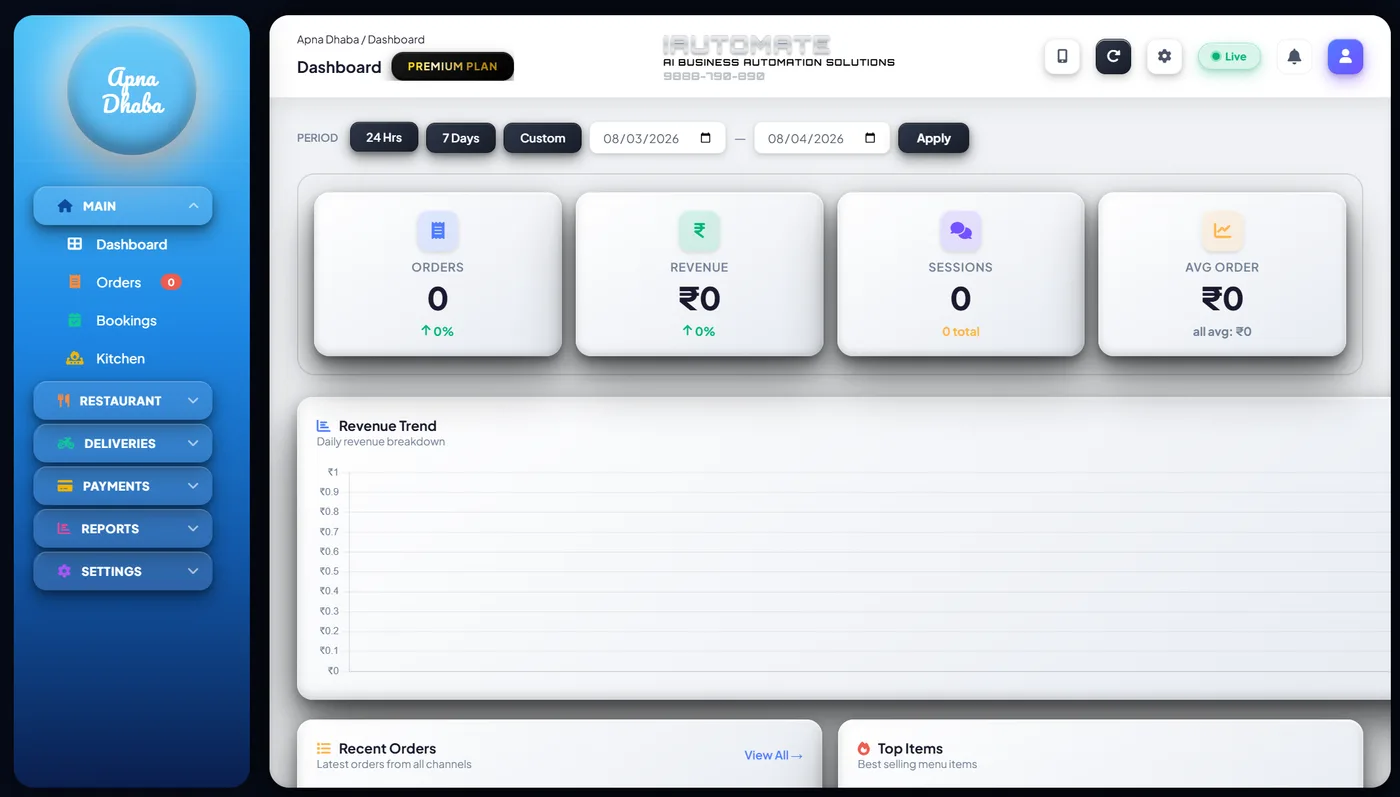
Task: Click 'Daily revenue breakdown' subtitle
Action: (381, 442)
